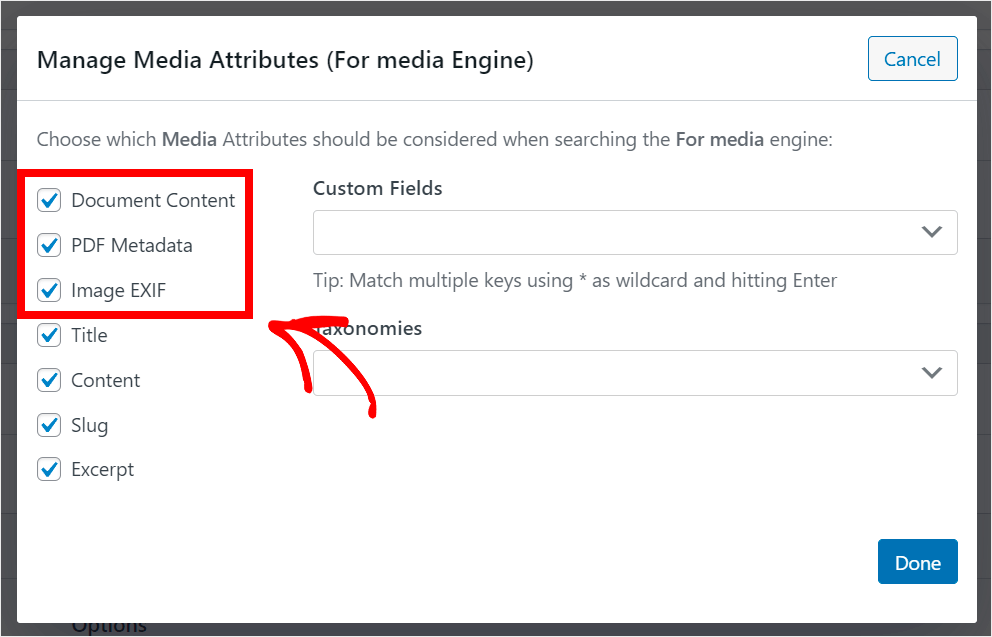Click the bold For media text

721,139
